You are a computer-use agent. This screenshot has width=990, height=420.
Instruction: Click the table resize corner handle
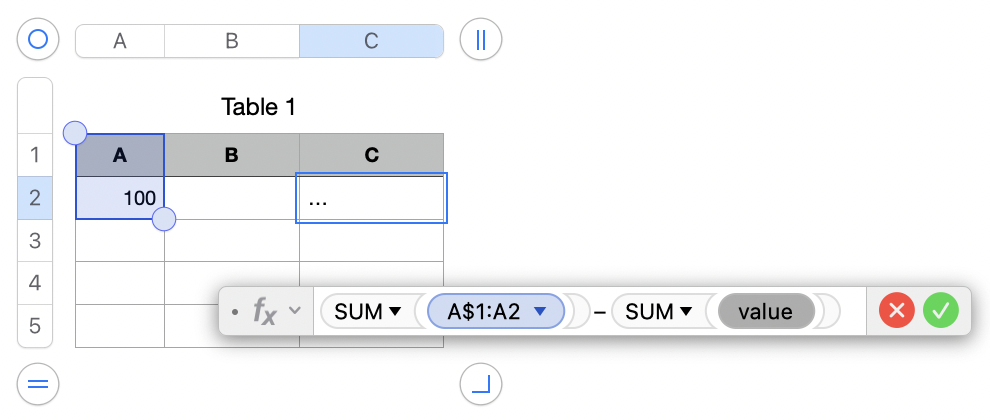pos(480,384)
